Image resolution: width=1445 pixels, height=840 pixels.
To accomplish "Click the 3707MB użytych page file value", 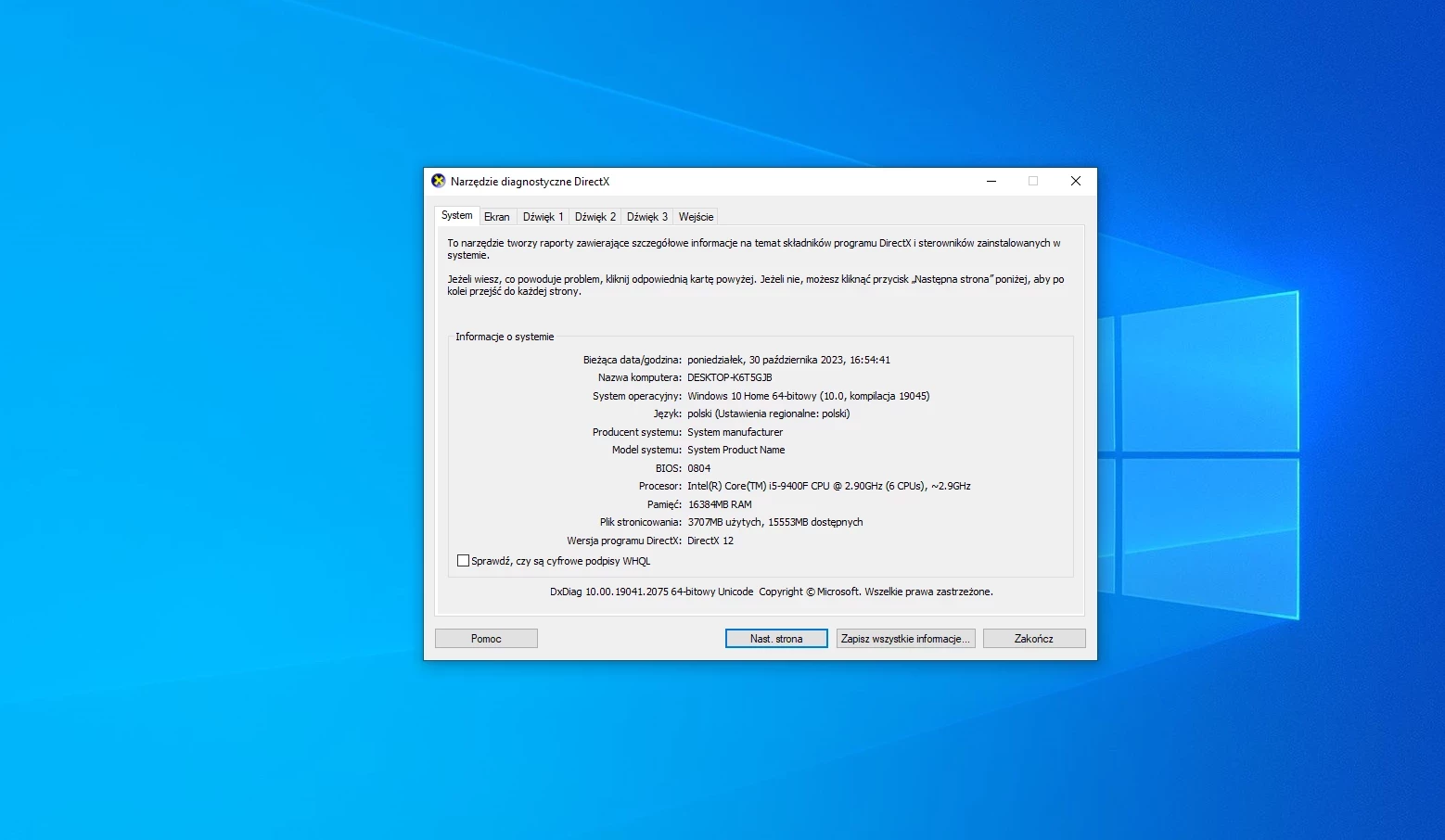I will coord(774,522).
